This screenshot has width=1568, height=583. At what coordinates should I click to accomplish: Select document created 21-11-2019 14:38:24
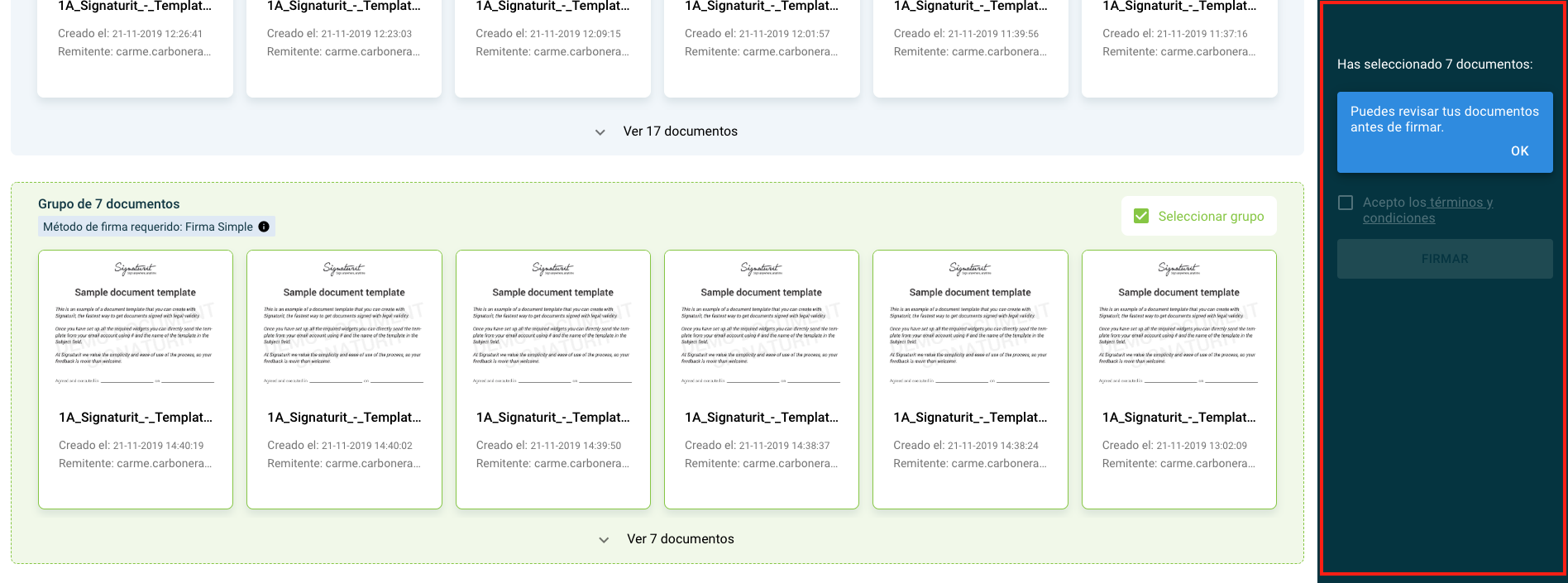(970, 380)
